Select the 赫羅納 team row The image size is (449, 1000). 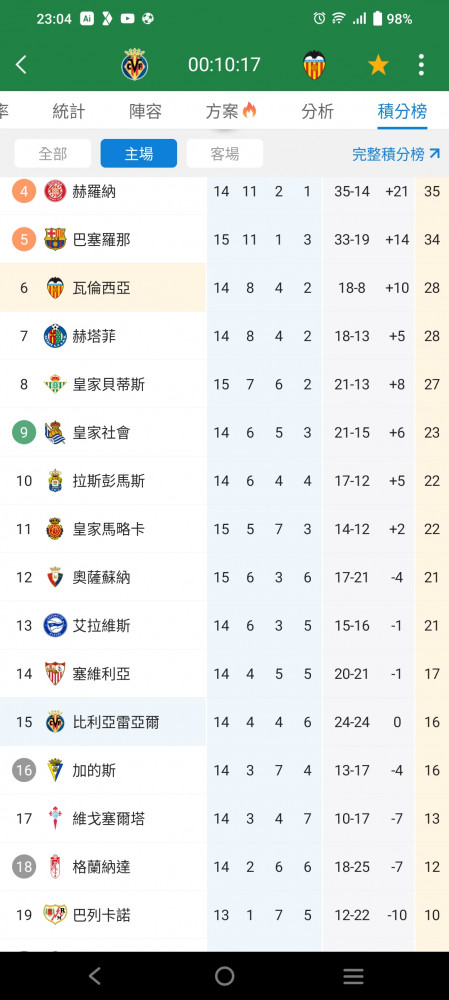click(224, 191)
